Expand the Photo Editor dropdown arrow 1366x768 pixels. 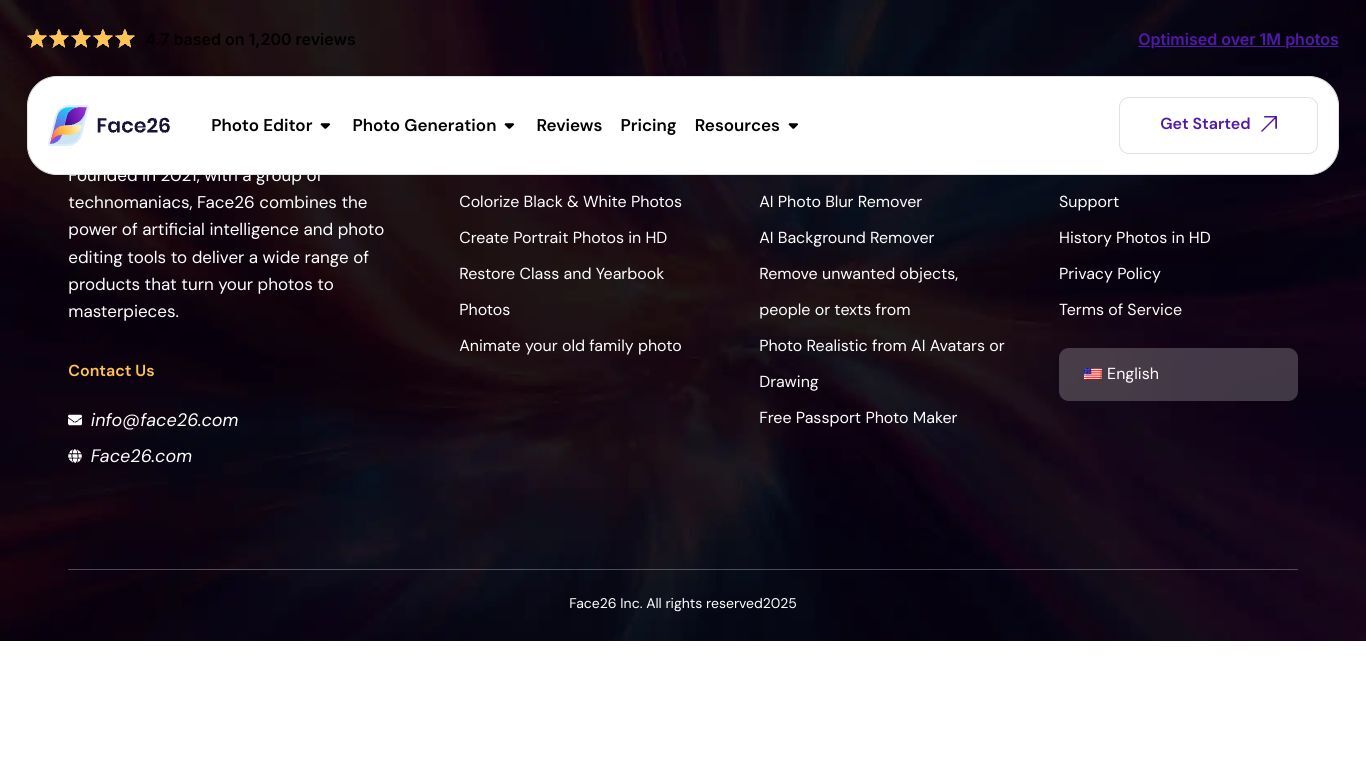[325, 126]
